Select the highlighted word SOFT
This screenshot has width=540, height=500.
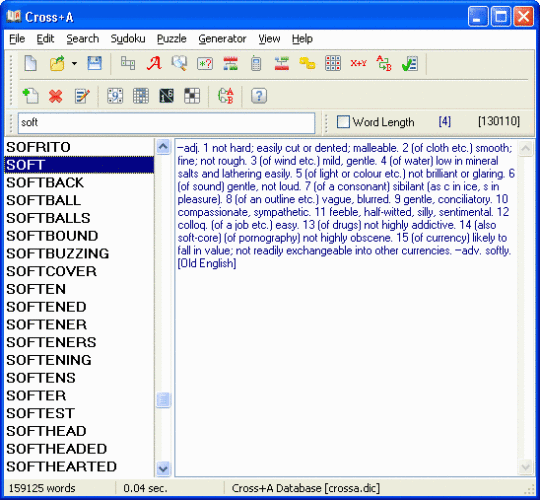(x=79, y=165)
